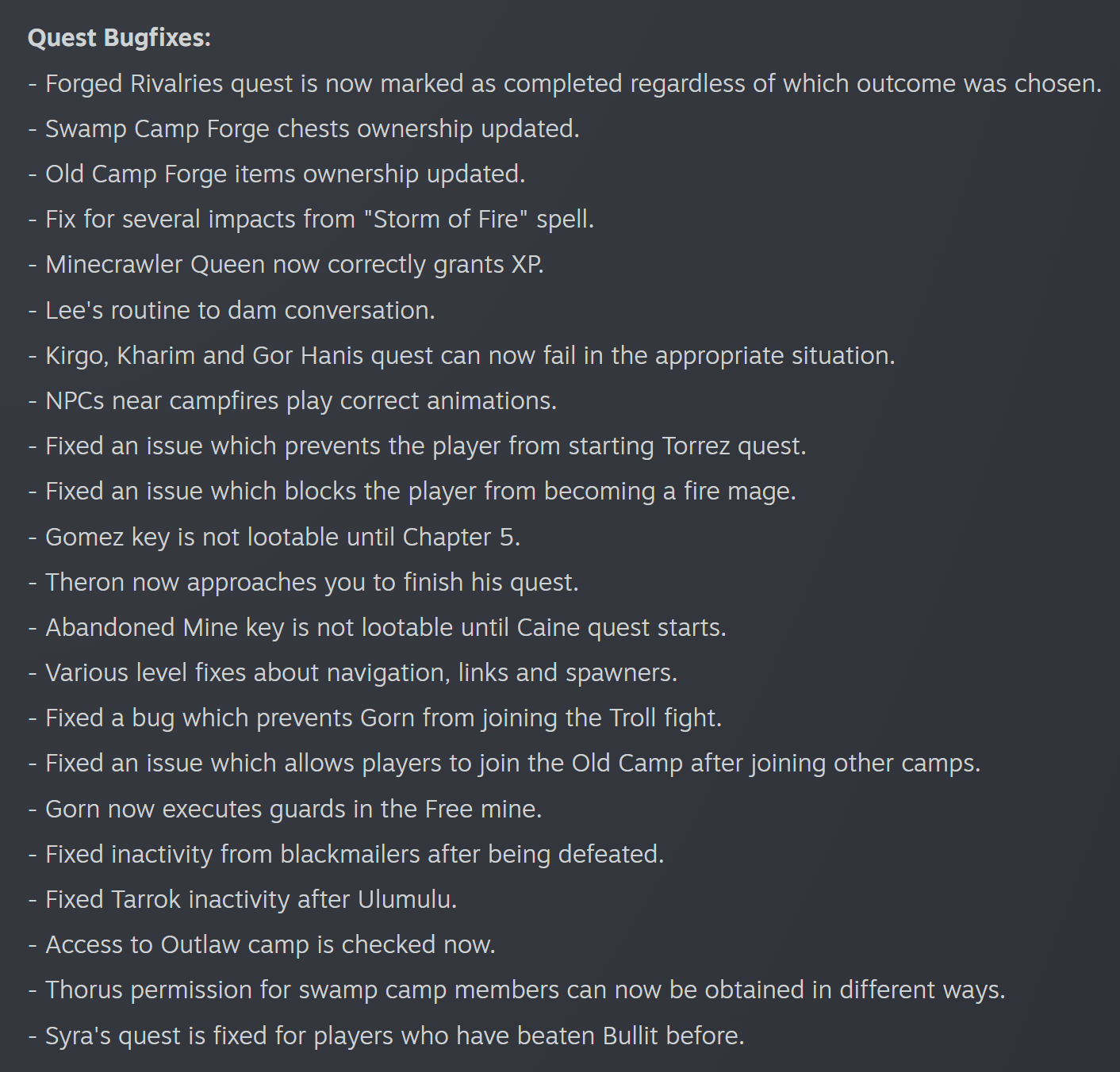Click the Abandoned Mine key line
Viewport: 1120px width, 1072px height.
point(377,627)
